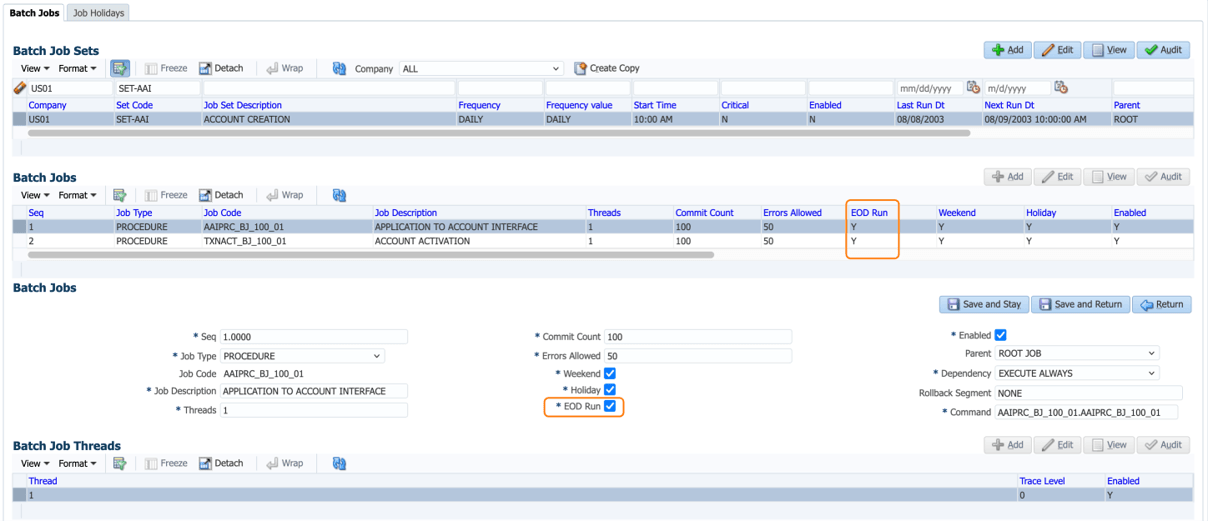Refresh the Batch Jobs table
Viewport: 1208px width, 521px height.
click(x=339, y=195)
